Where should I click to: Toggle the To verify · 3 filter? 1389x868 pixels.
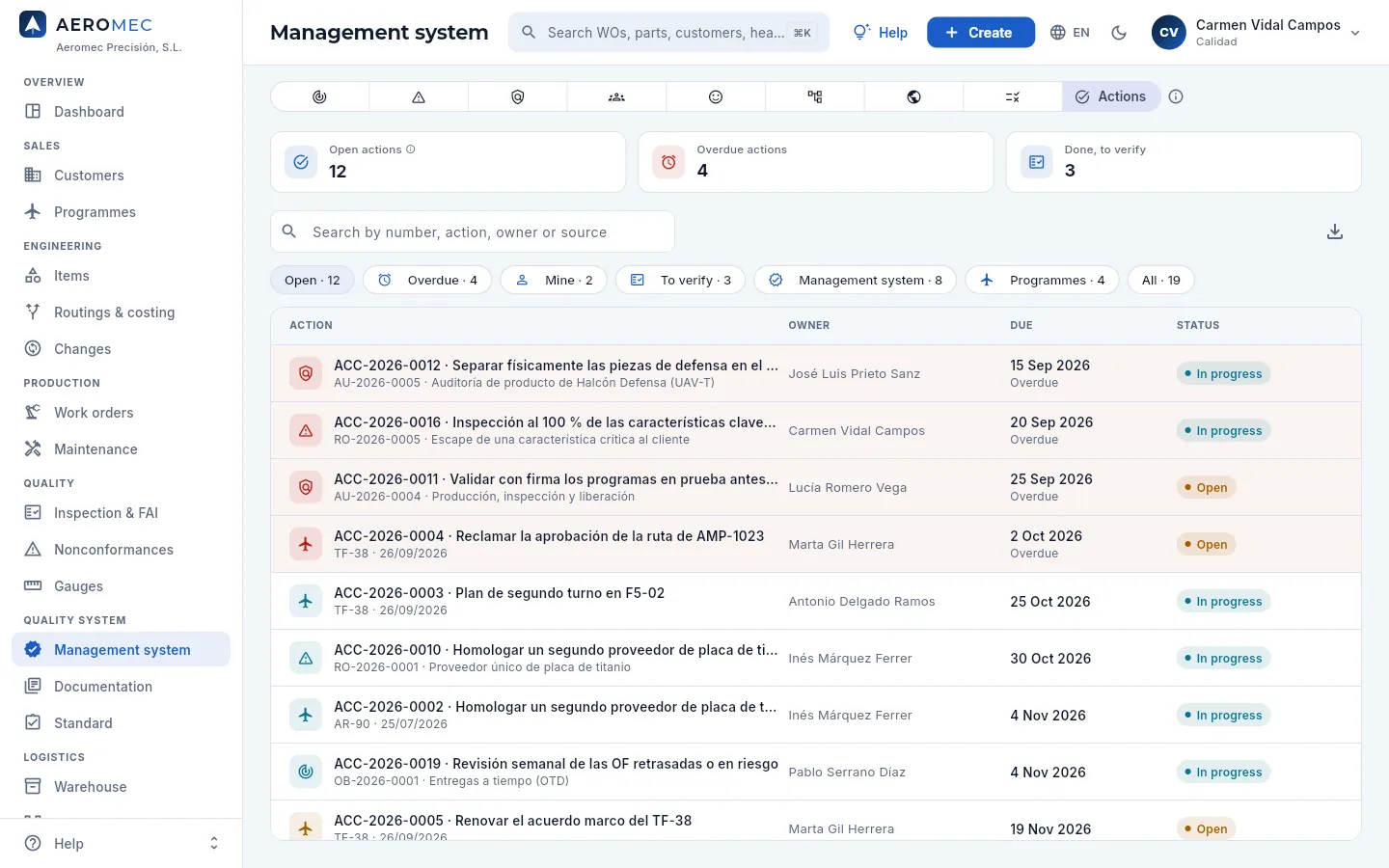[x=681, y=281]
